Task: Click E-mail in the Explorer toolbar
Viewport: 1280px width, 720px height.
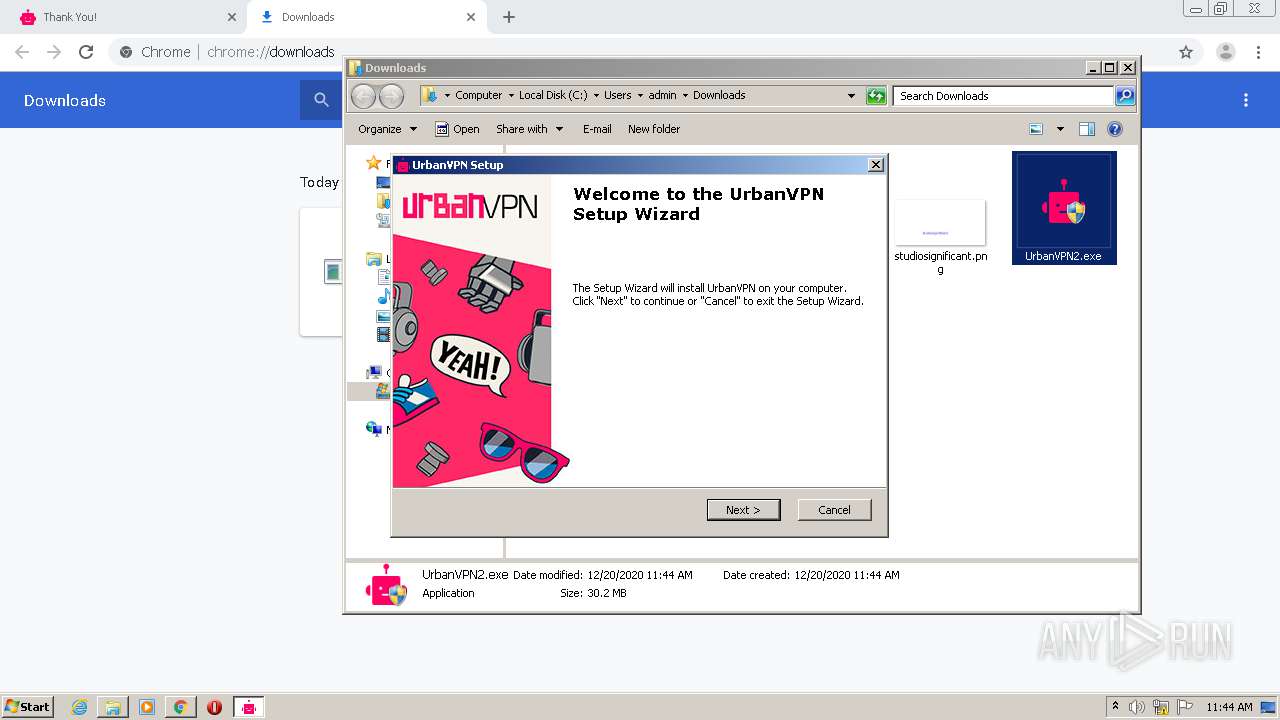Action: tap(597, 129)
